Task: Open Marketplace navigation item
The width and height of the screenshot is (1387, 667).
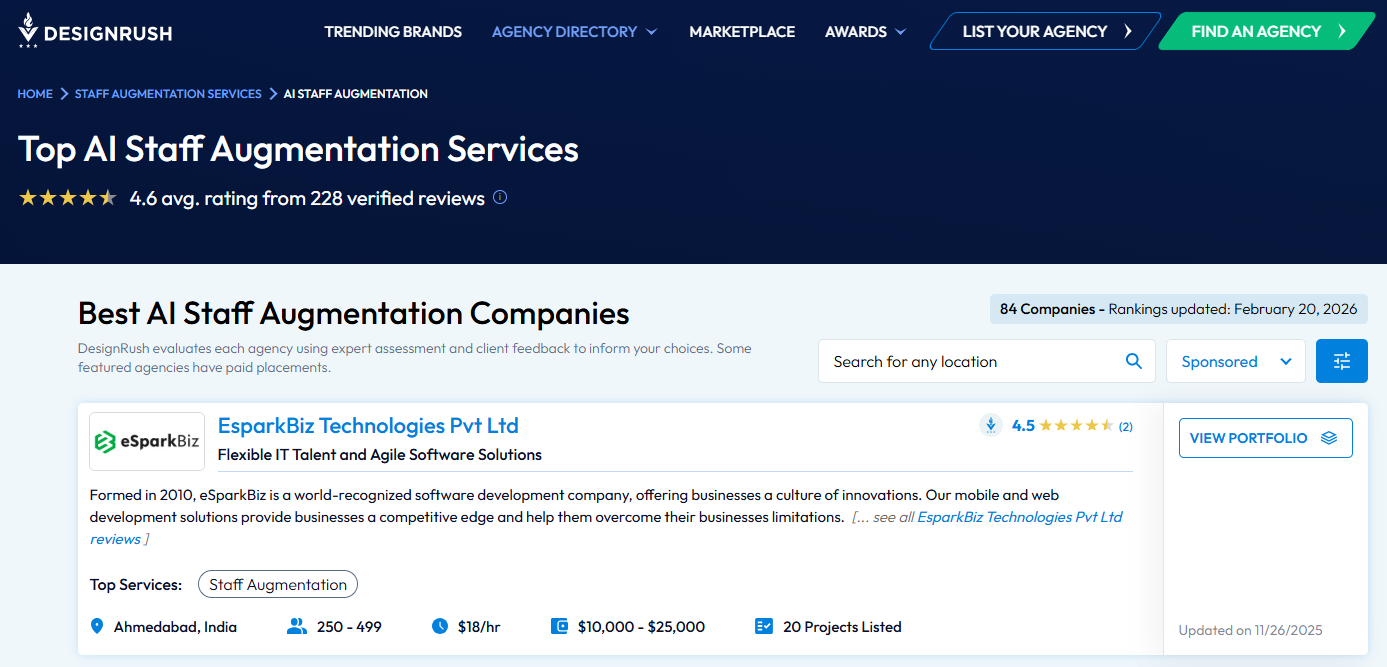Action: pyautogui.click(x=742, y=32)
